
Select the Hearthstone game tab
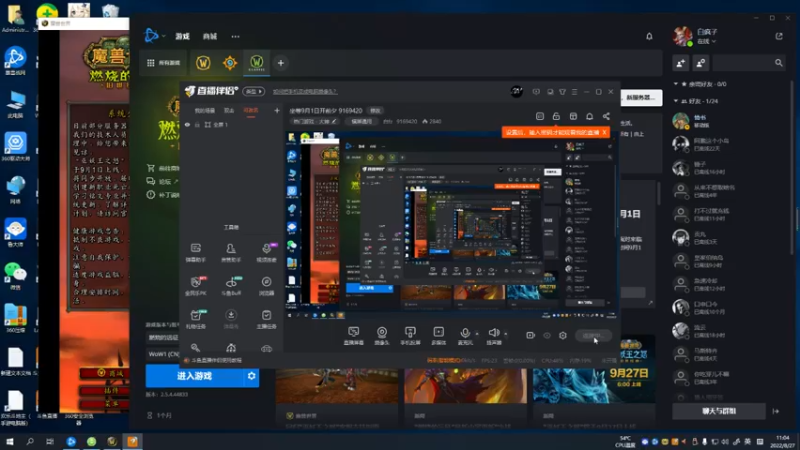tap(230, 63)
